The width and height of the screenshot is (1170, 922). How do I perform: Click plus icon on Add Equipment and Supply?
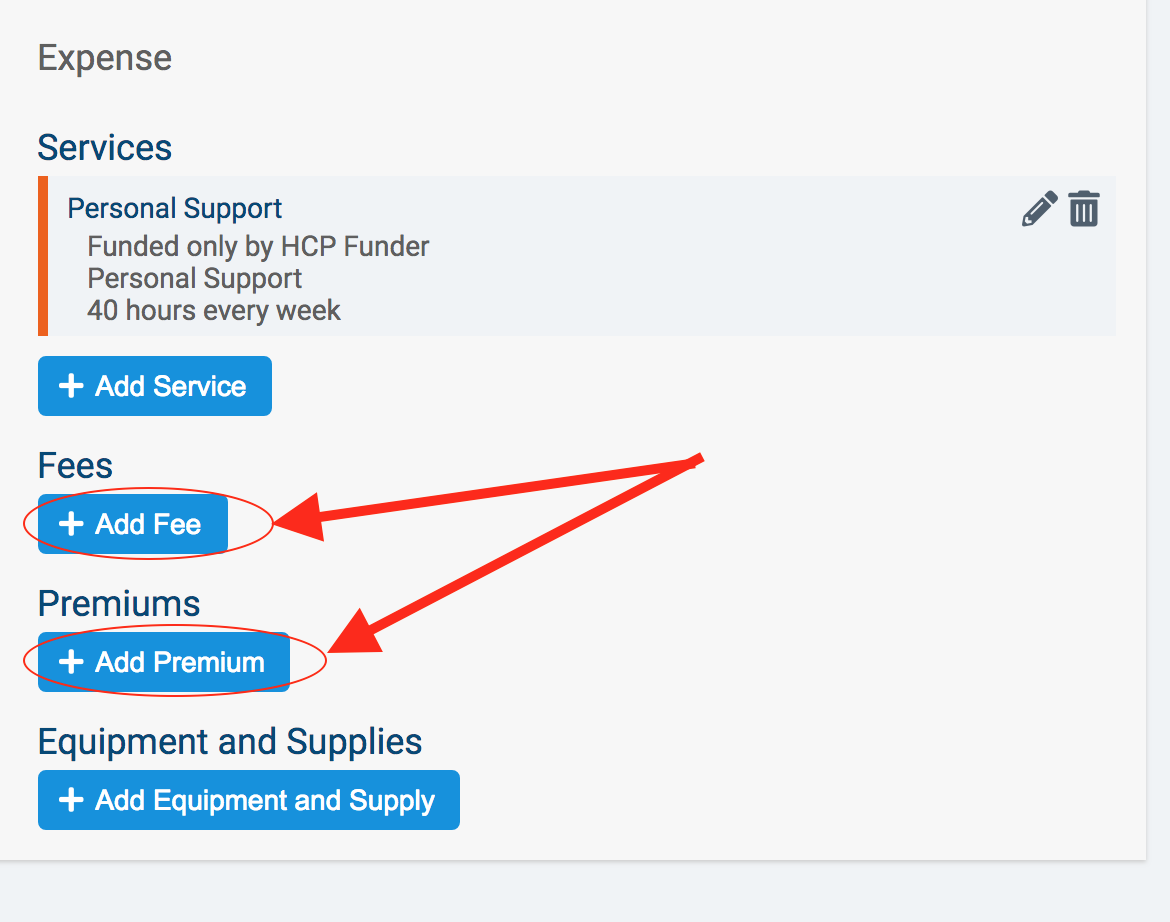tap(71, 800)
